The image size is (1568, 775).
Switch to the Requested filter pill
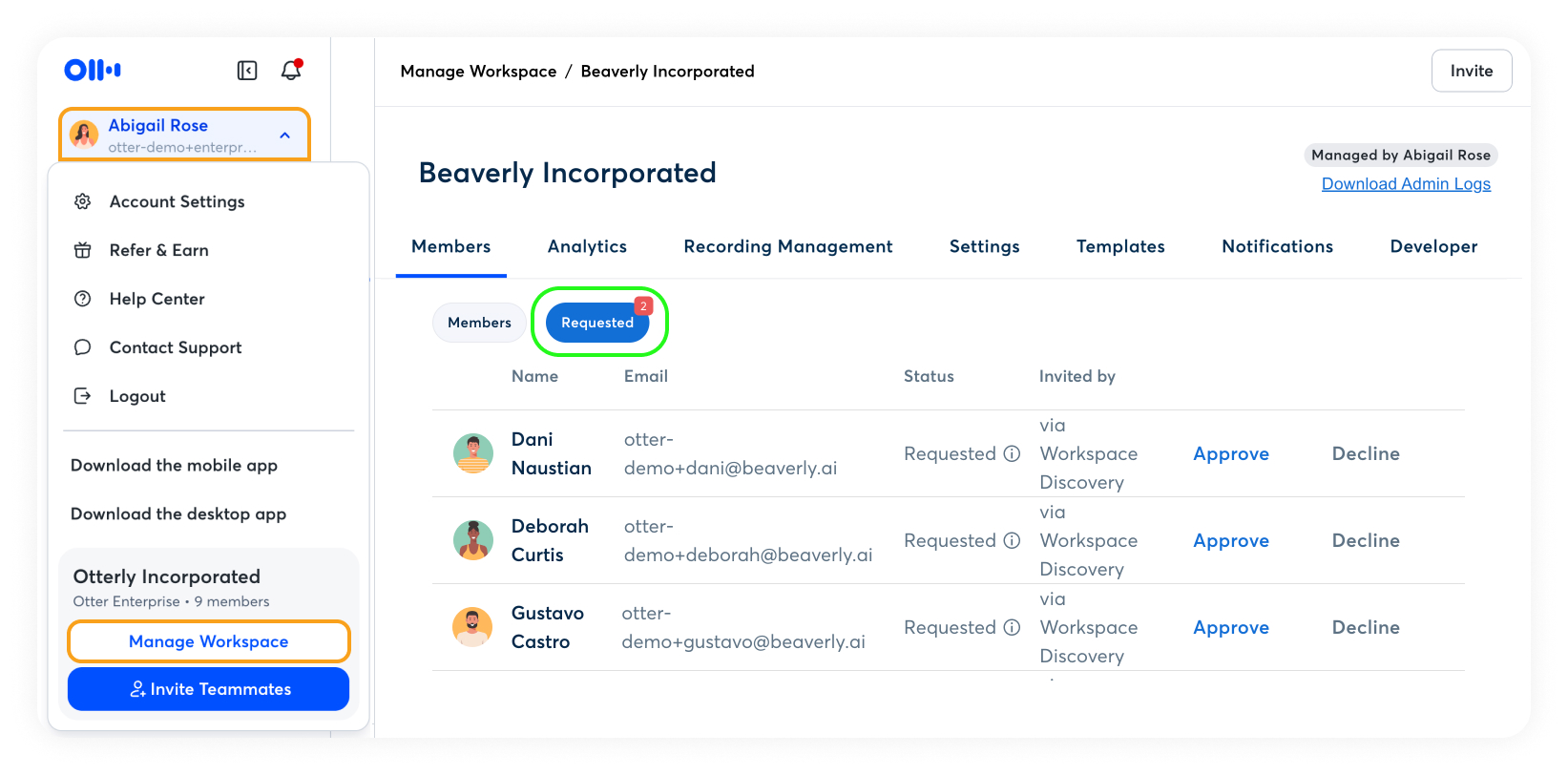[597, 323]
